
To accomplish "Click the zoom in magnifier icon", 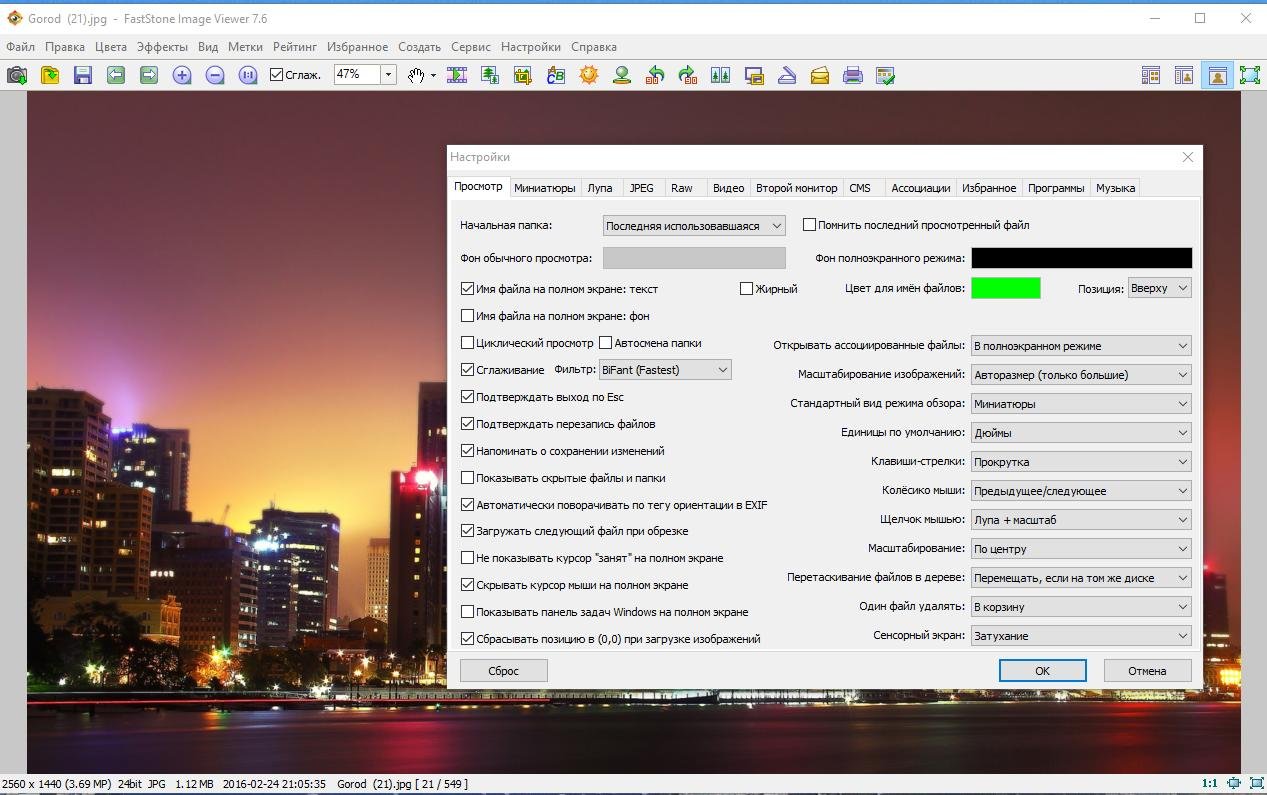I will tap(182, 75).
